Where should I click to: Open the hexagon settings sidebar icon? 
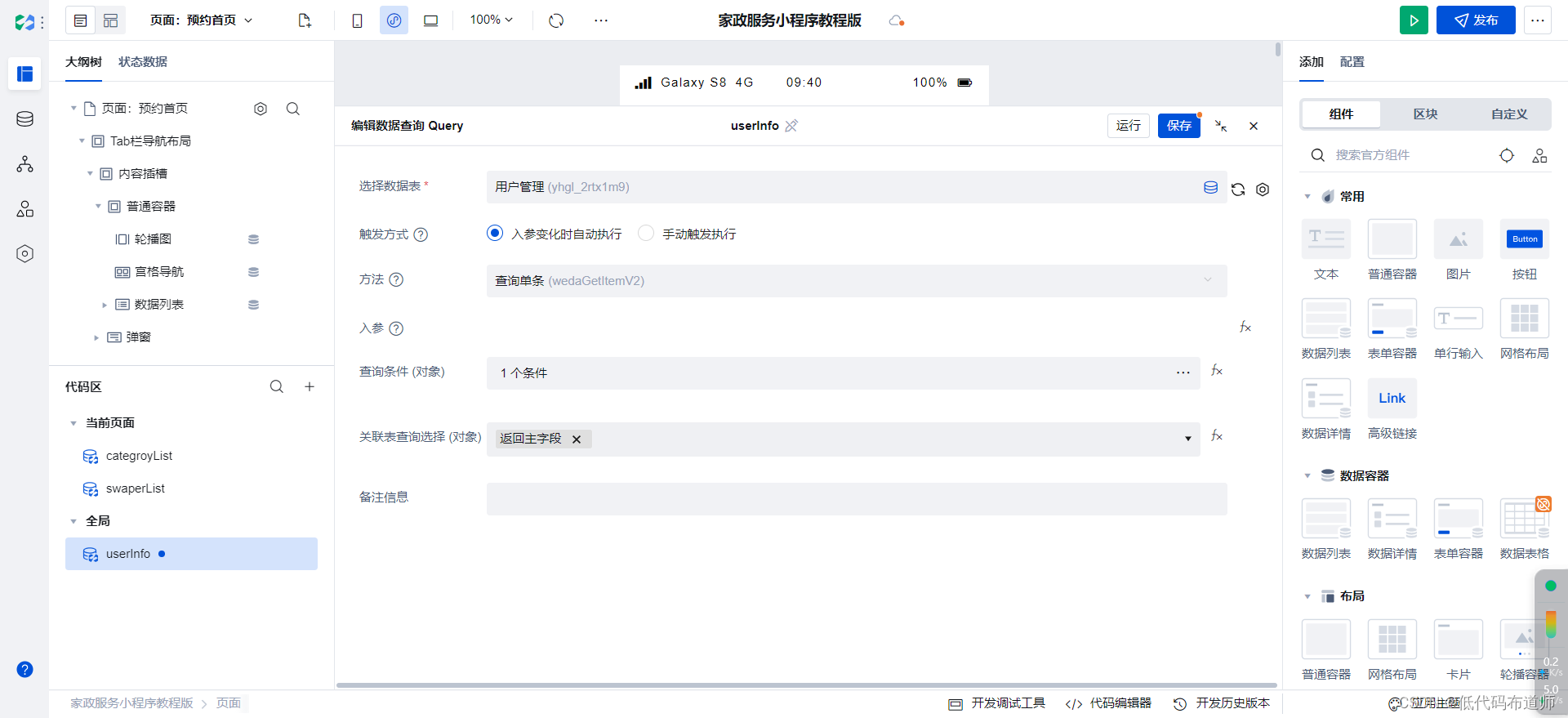click(24, 254)
